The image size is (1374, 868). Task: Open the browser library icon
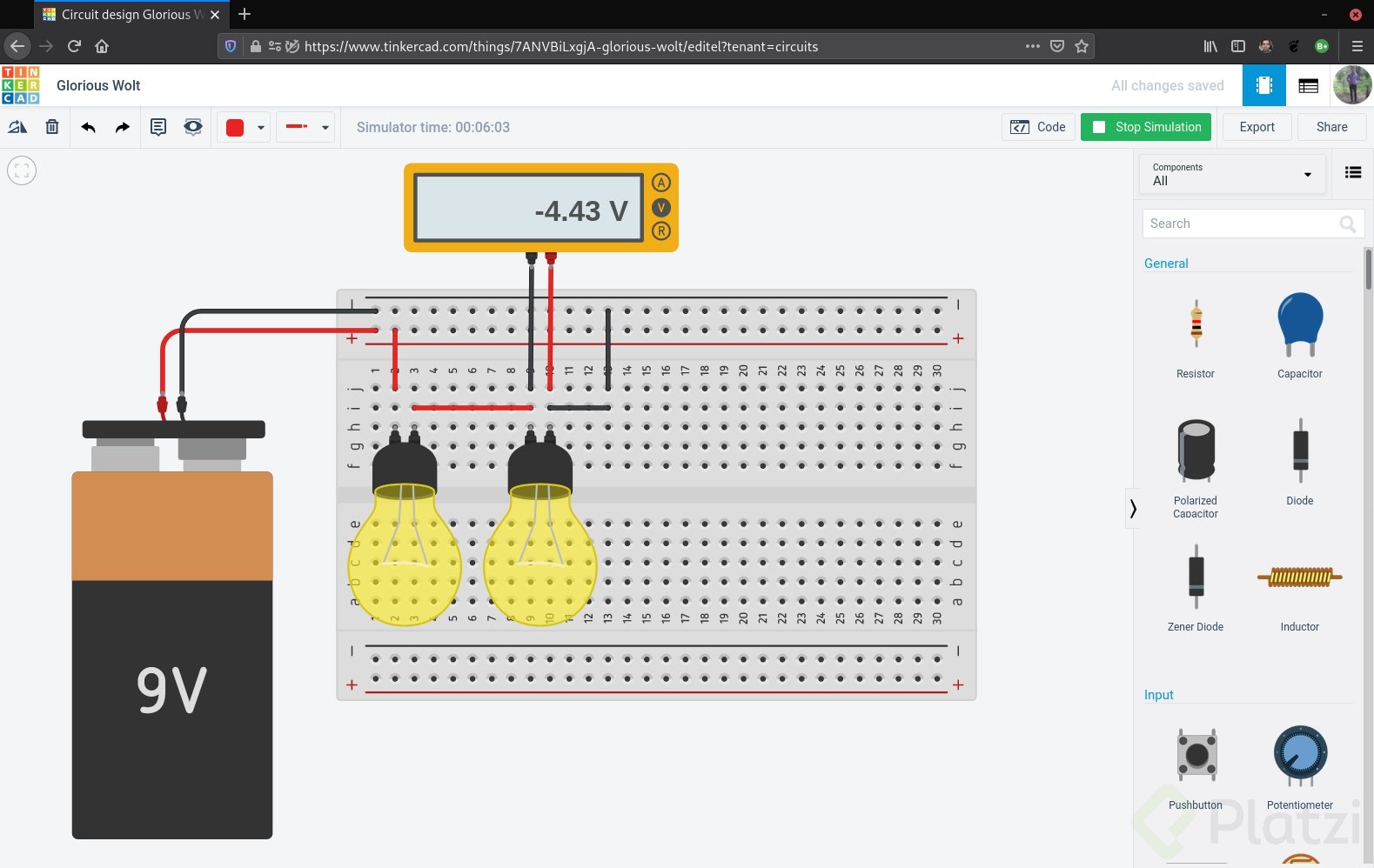click(x=1210, y=46)
